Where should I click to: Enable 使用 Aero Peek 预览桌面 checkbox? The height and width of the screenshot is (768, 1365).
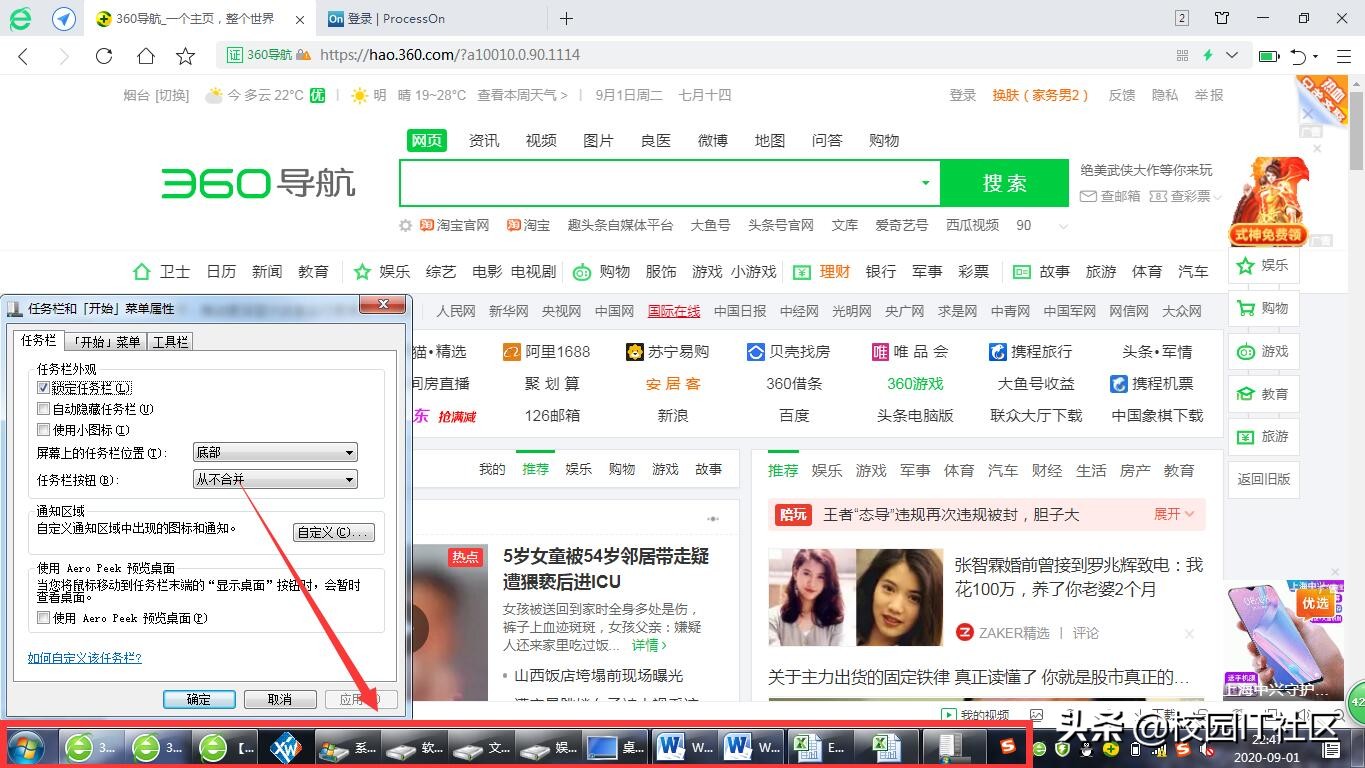point(43,618)
